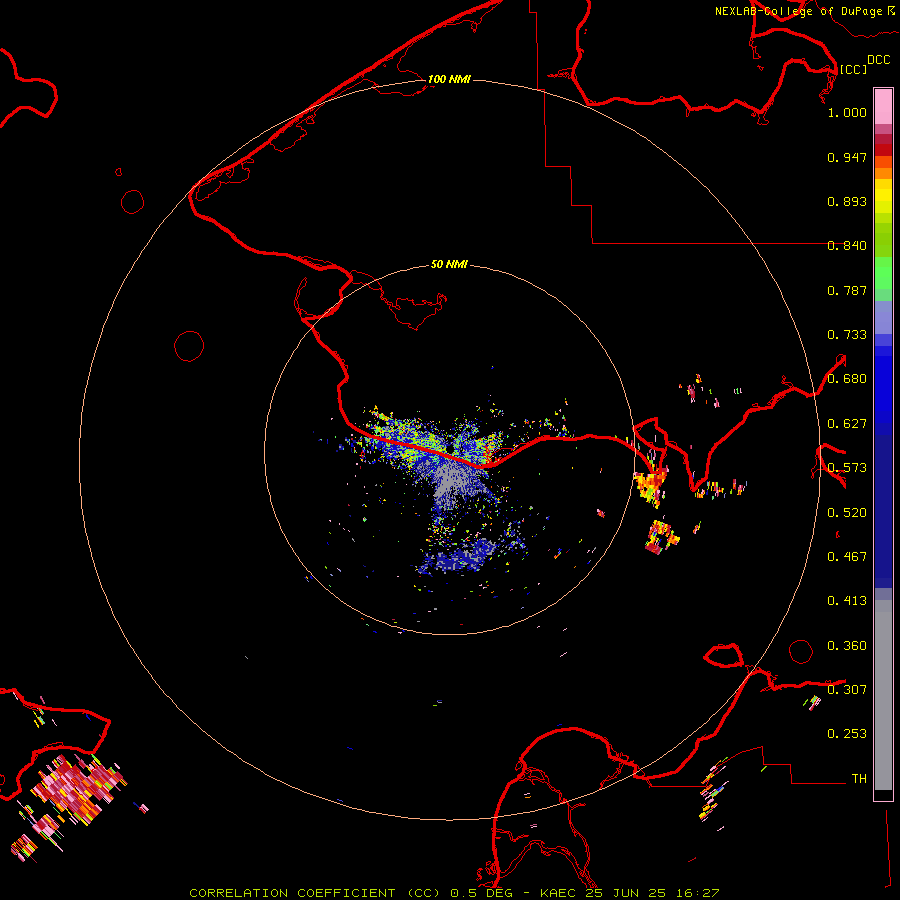Viewport: 900px width, 900px height.
Task: Click the 0.360 scale value
Action: point(847,646)
